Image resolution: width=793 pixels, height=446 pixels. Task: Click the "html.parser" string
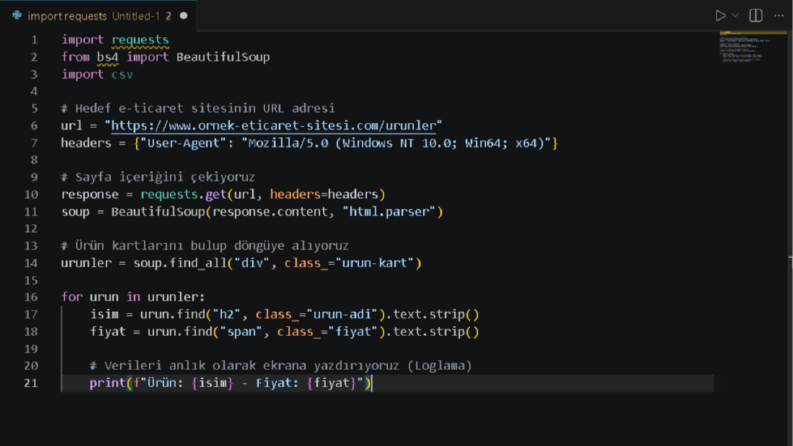point(389,211)
